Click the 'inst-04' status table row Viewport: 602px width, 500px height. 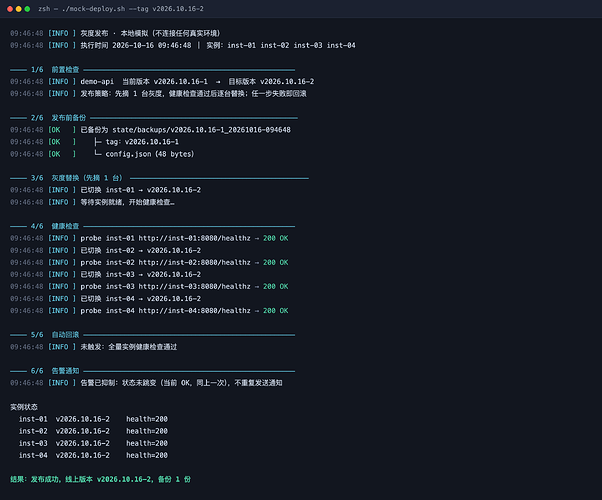click(93, 455)
